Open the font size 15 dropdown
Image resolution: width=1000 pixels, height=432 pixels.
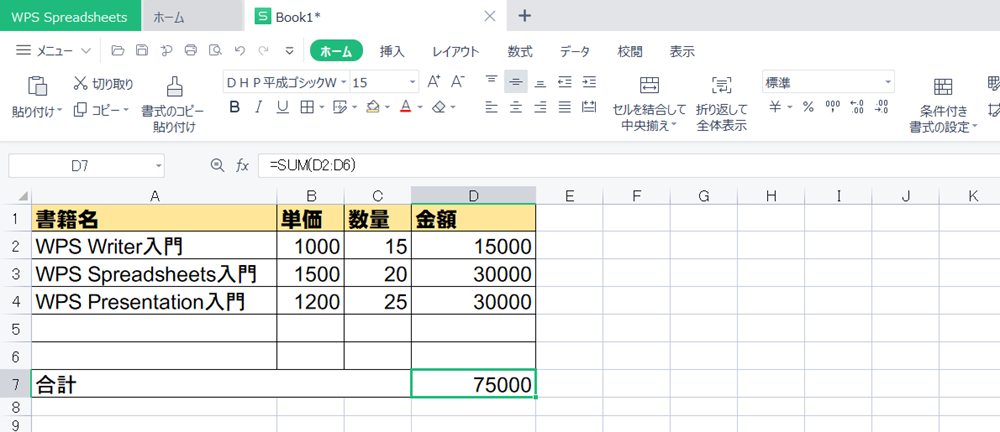click(x=413, y=82)
